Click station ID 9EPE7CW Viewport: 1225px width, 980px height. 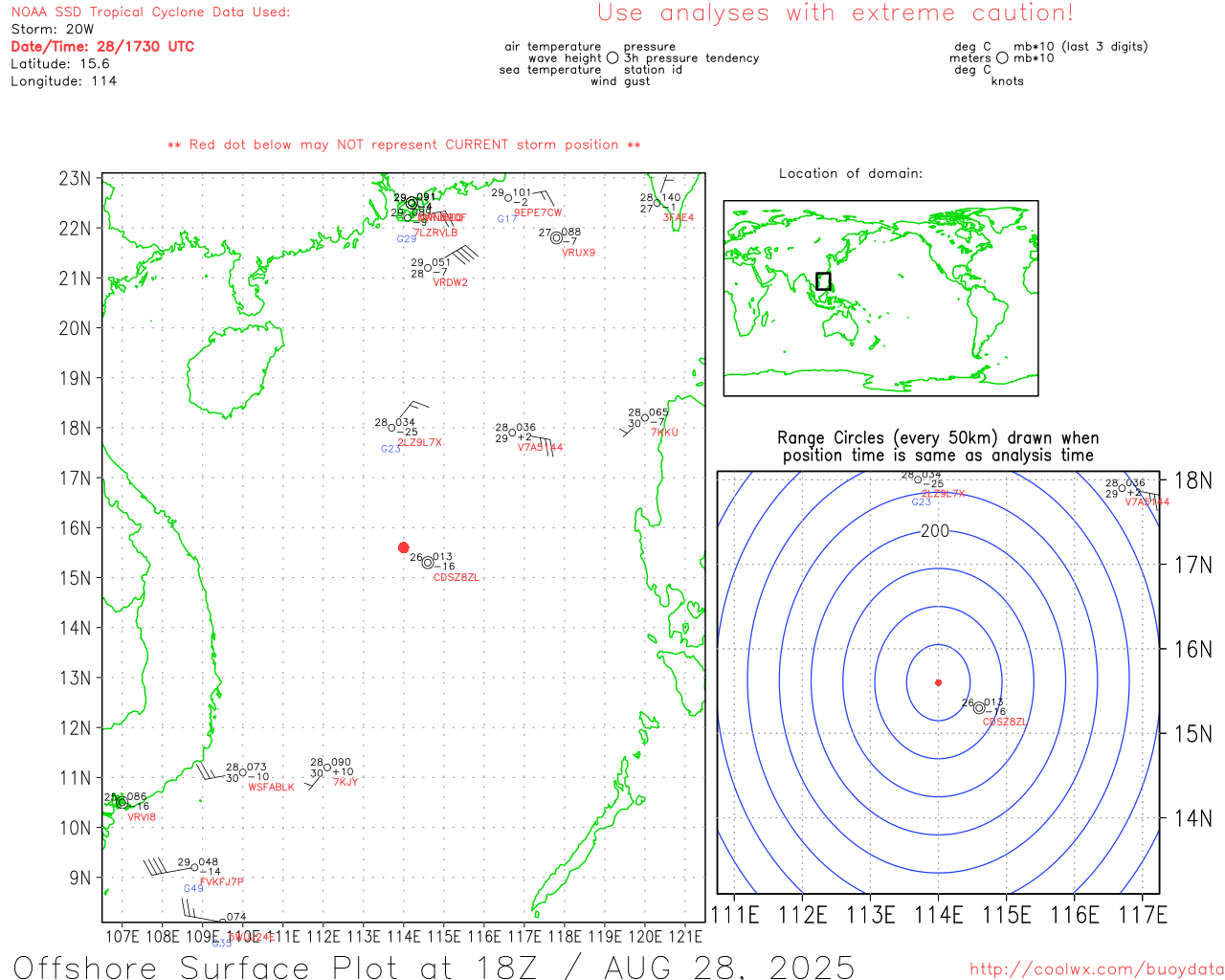coord(538,212)
